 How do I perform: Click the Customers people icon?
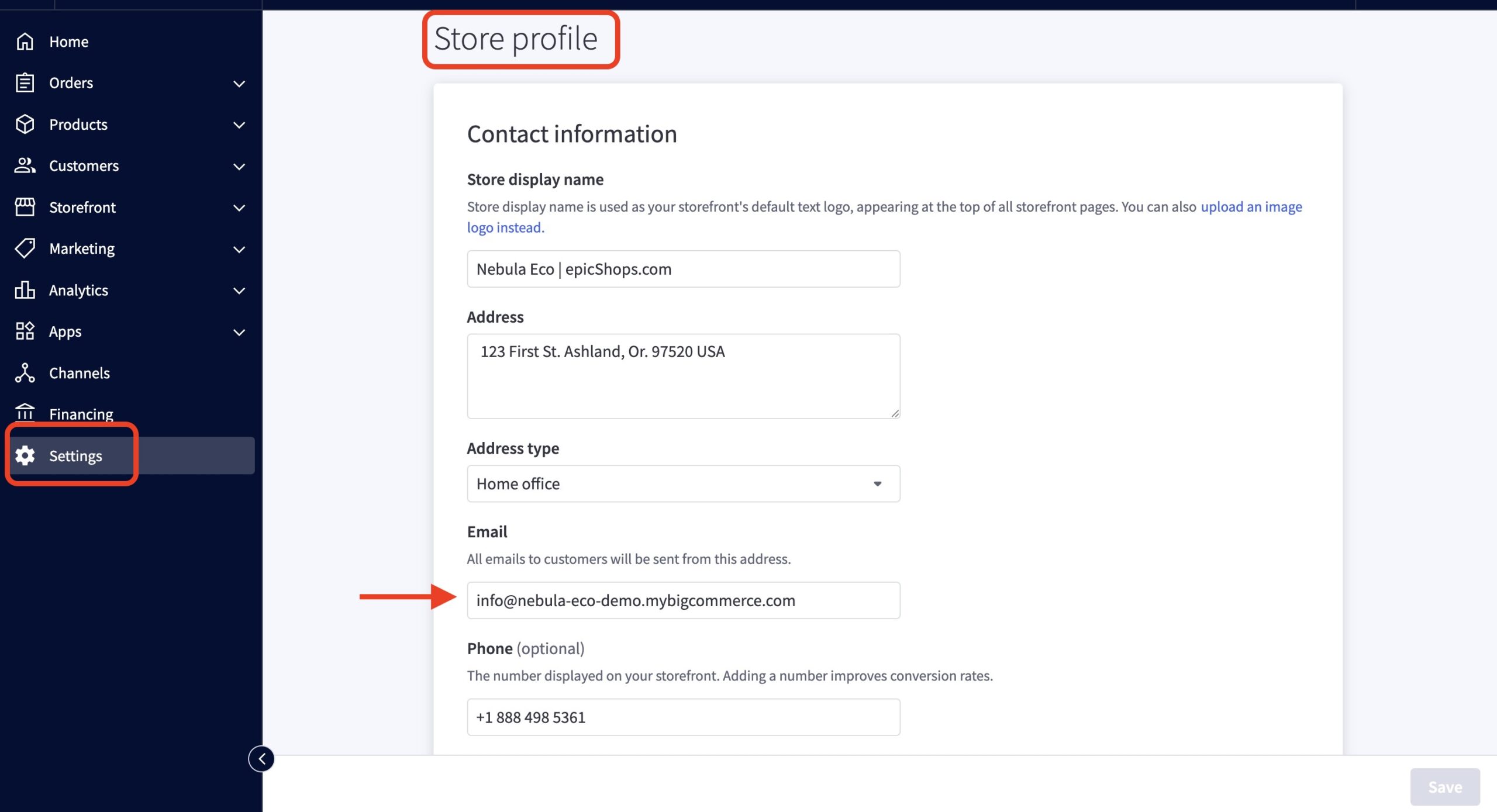pyautogui.click(x=25, y=165)
